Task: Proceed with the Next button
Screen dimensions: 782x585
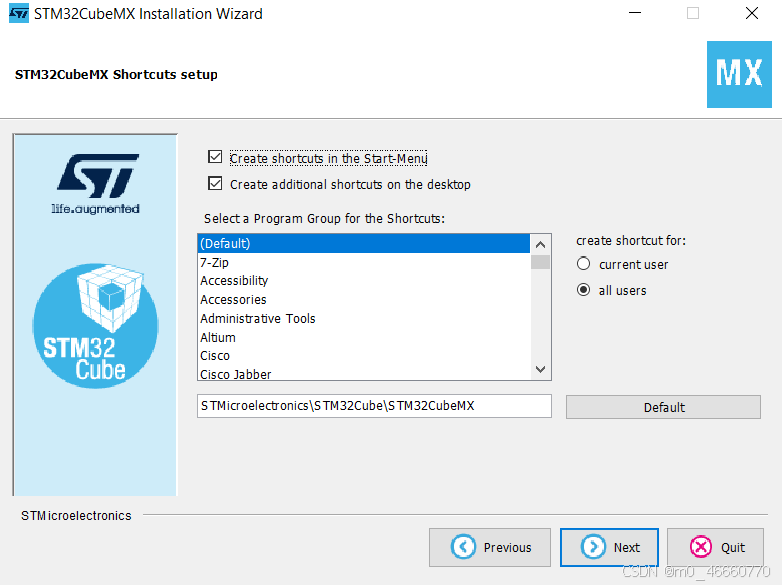Action: tap(609, 547)
